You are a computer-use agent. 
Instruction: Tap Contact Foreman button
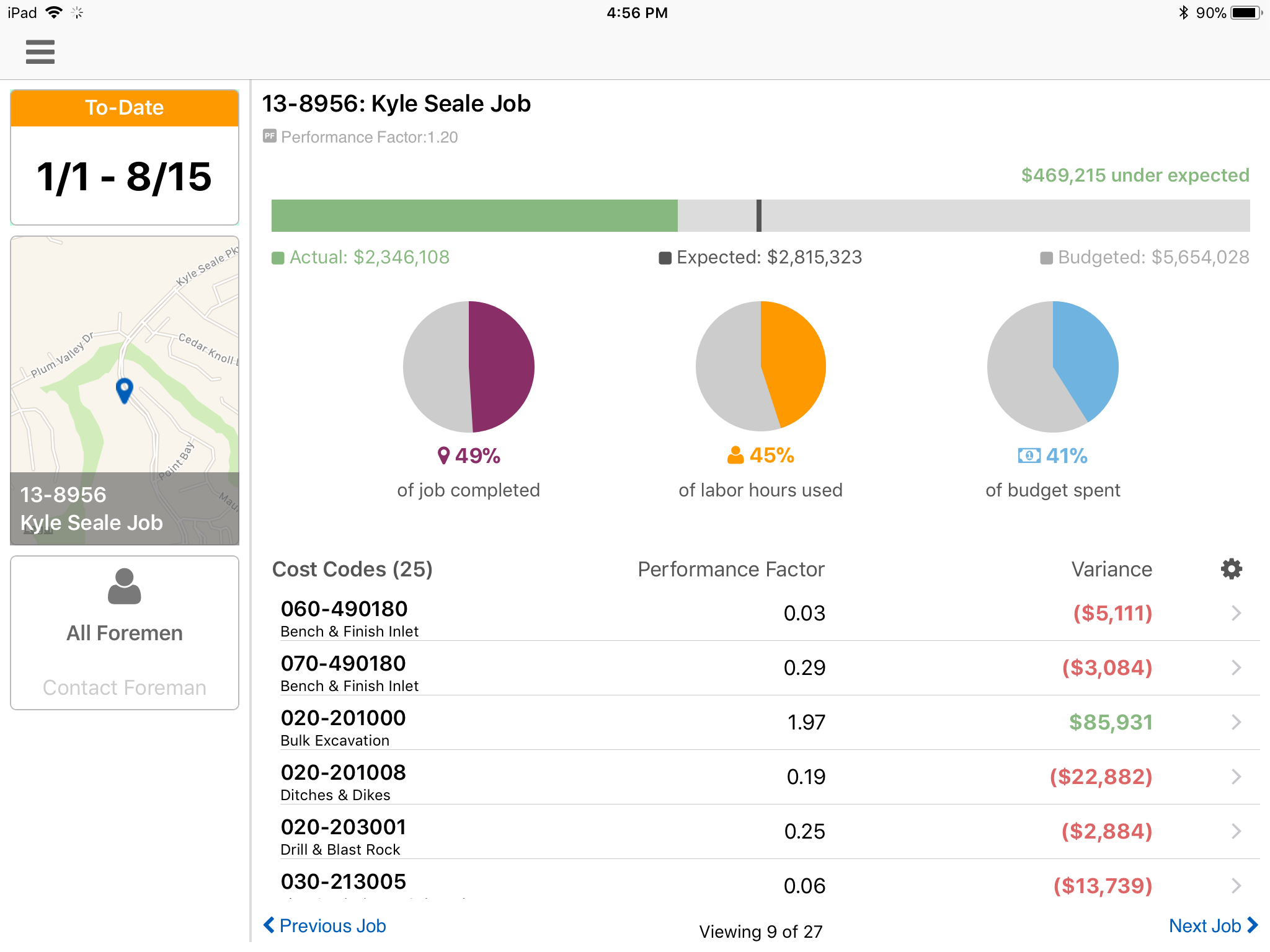click(x=125, y=687)
